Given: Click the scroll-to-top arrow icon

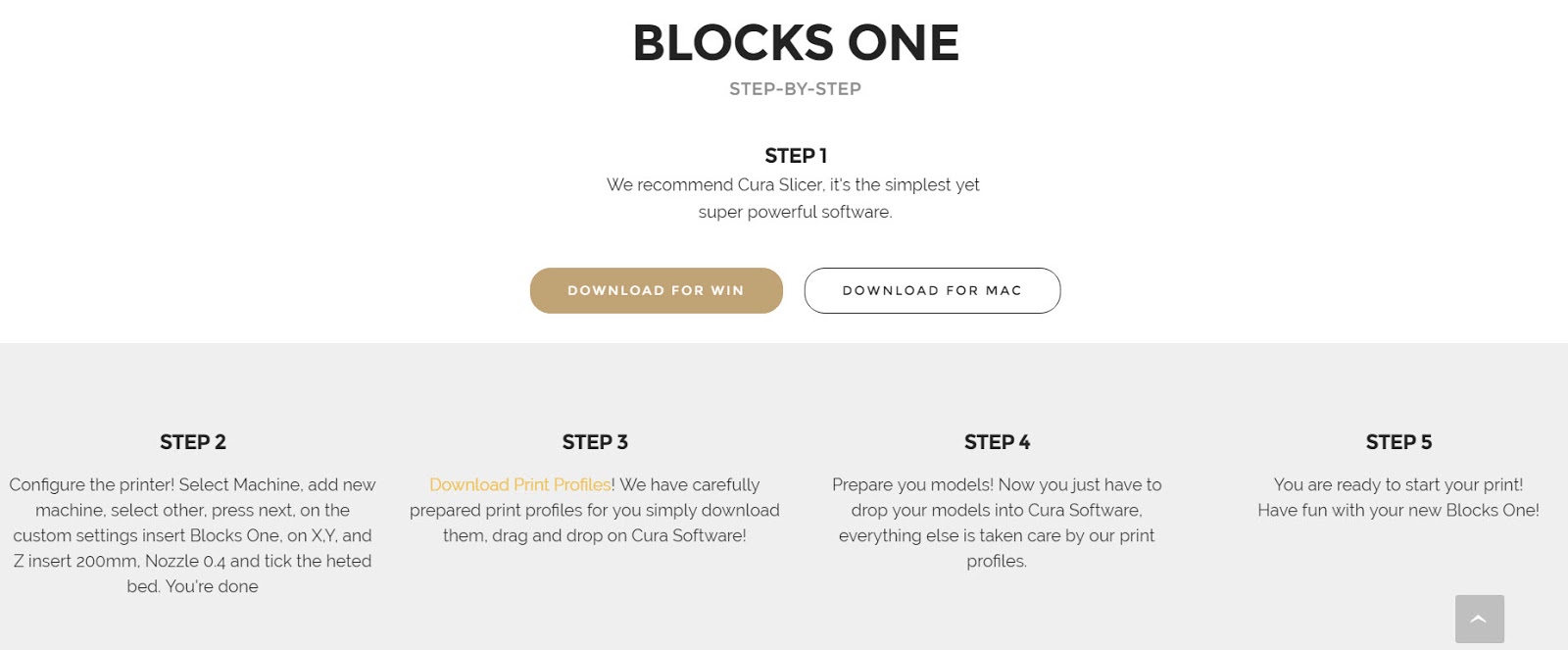Looking at the screenshot, I should pos(1479,619).
